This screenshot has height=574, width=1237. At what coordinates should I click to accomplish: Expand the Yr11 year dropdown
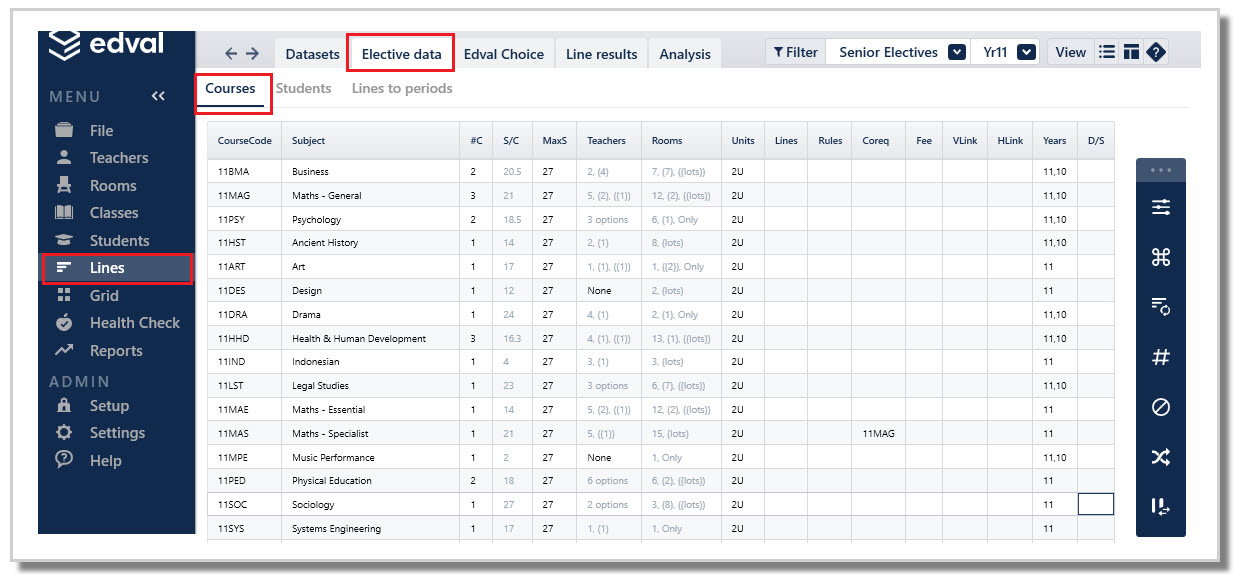1026,52
